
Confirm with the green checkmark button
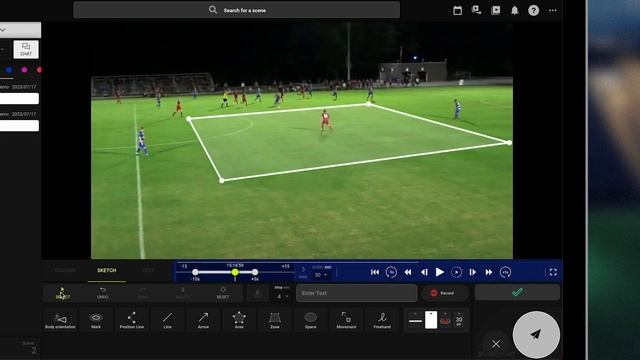tap(517, 293)
